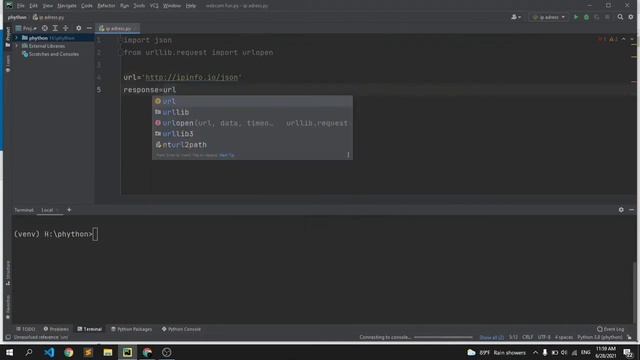The width and height of the screenshot is (640, 360).
Task: Click Expand All icon in Project panel
Action: (x=55, y=28)
